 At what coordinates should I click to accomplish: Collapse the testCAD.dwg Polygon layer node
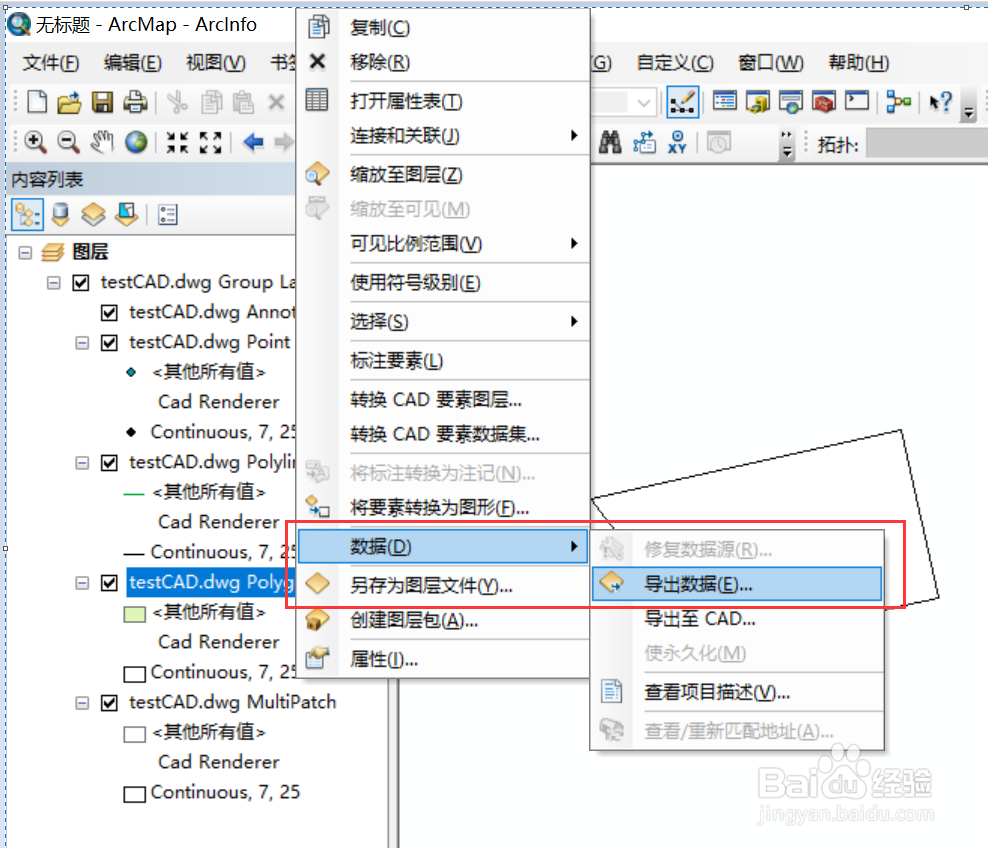pyautogui.click(x=82, y=583)
